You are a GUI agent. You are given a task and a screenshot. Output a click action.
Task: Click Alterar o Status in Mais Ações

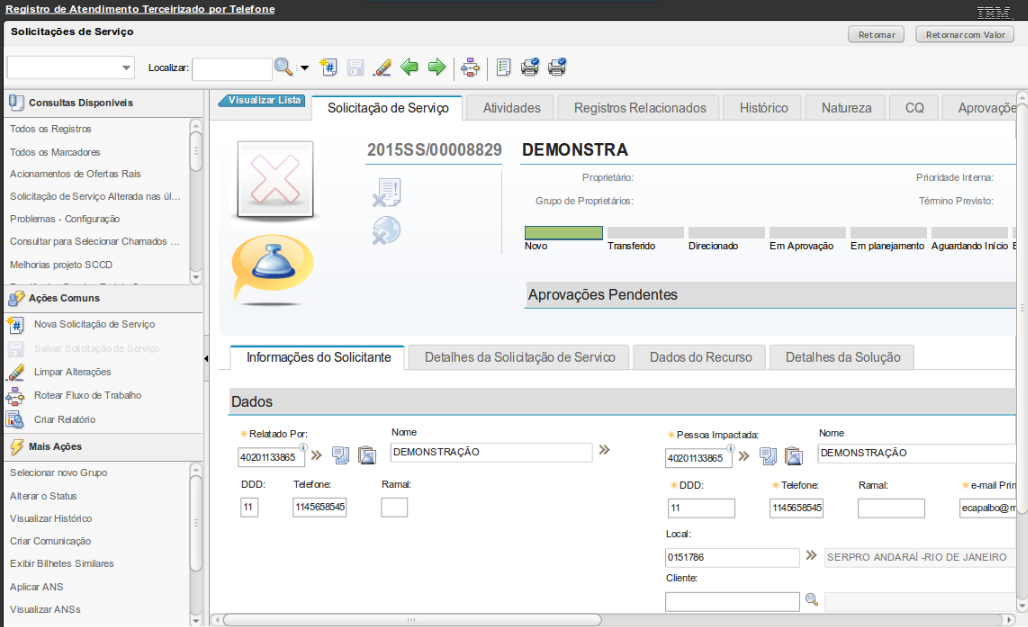point(43,496)
